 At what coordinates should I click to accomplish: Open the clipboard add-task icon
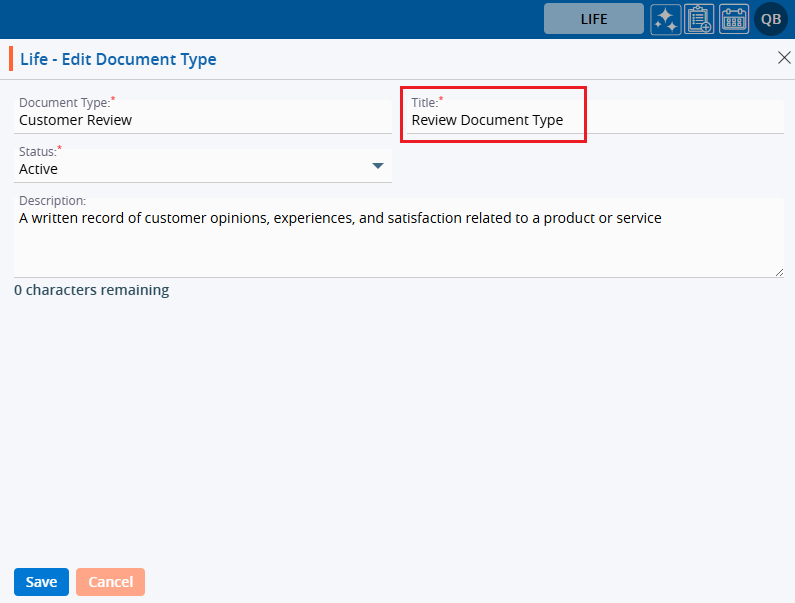699,19
